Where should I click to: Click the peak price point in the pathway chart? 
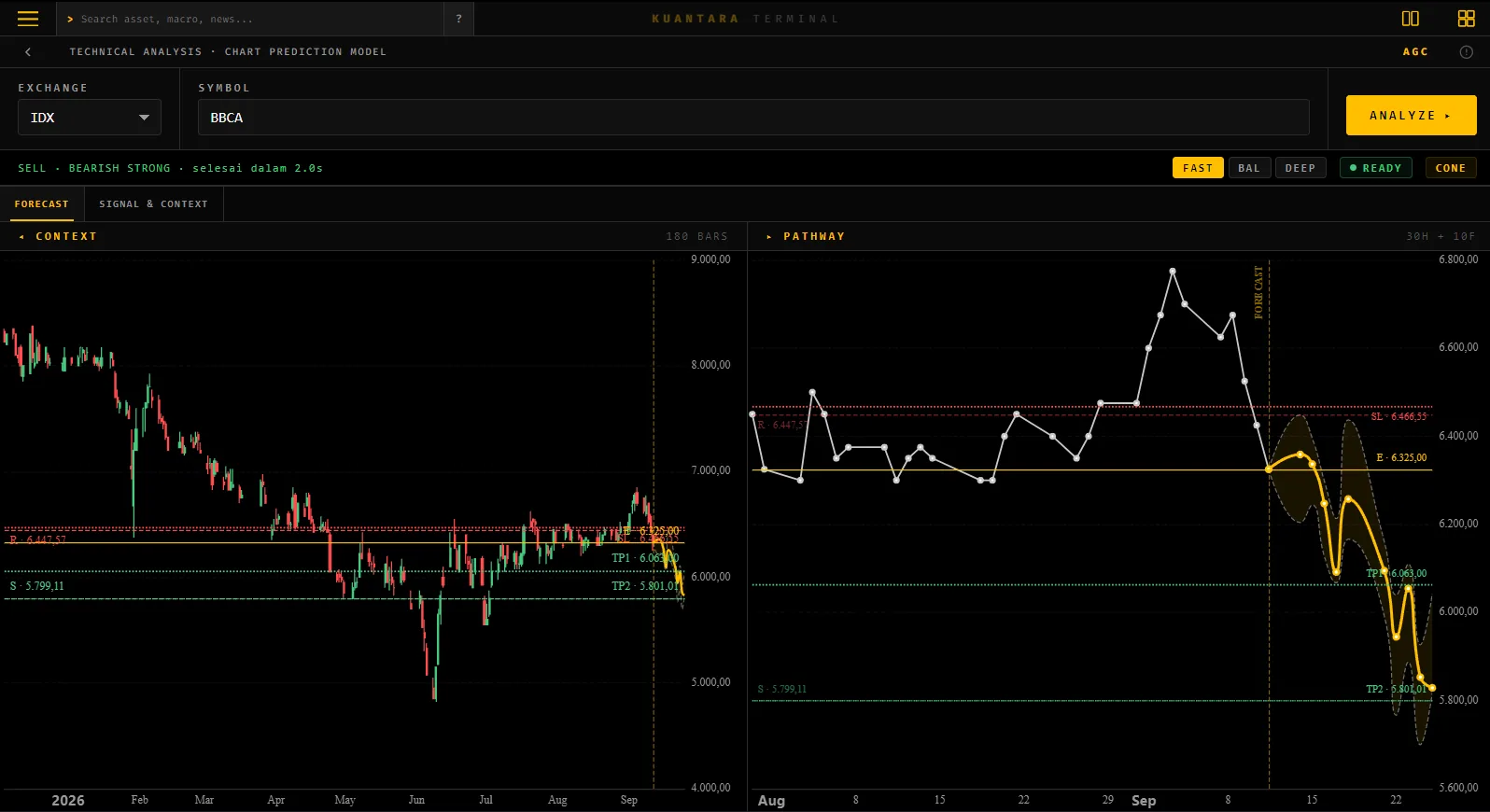coord(1173,272)
